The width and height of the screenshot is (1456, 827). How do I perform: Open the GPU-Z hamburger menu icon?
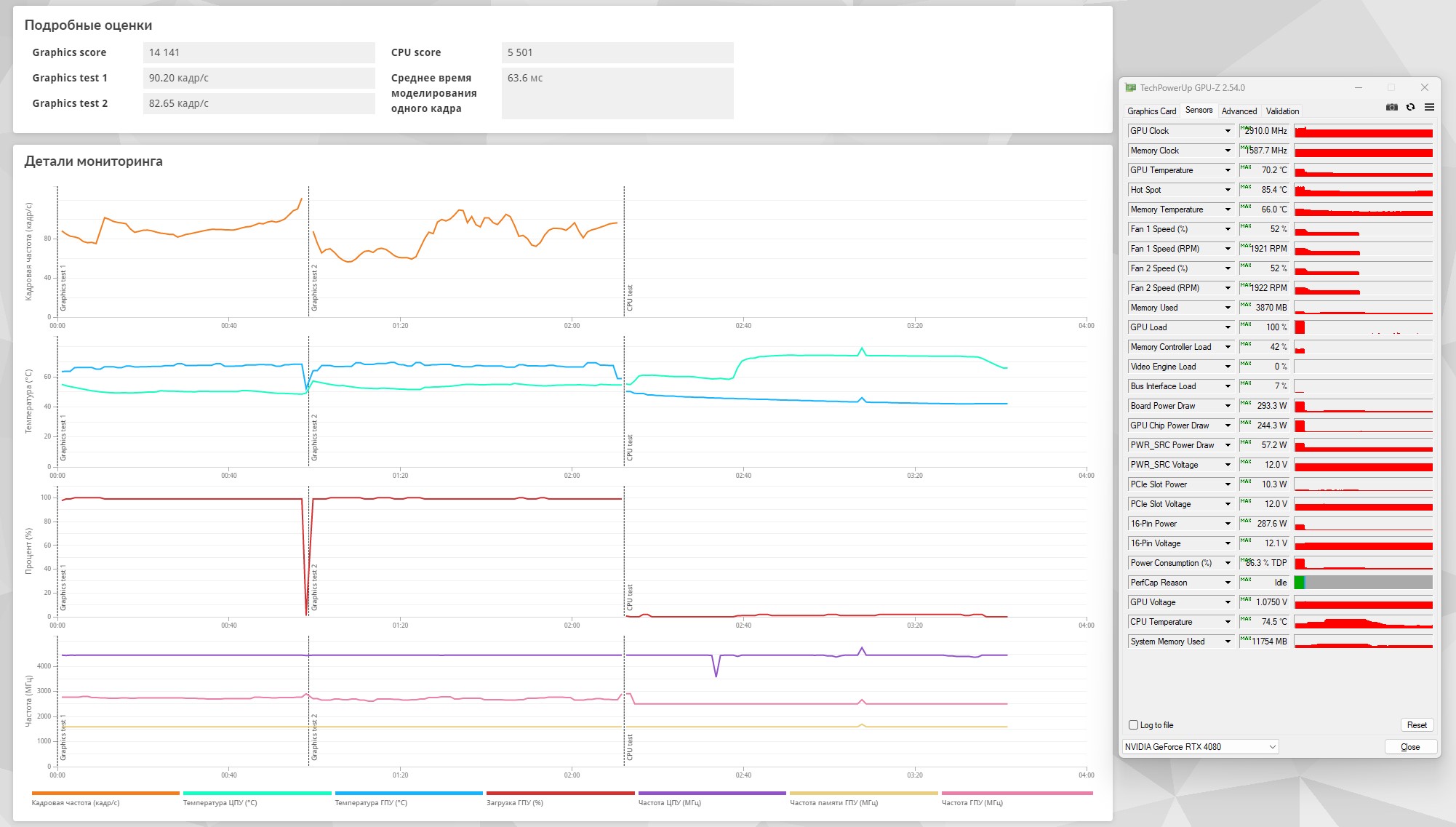(x=1429, y=107)
